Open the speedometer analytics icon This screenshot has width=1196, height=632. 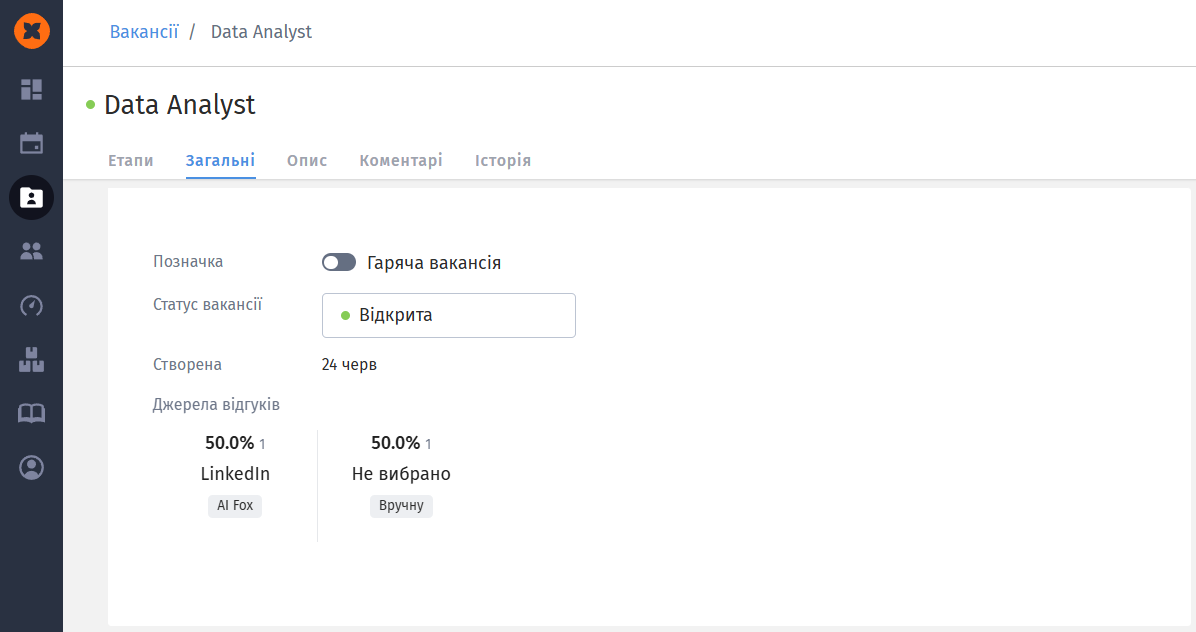pyautogui.click(x=32, y=305)
